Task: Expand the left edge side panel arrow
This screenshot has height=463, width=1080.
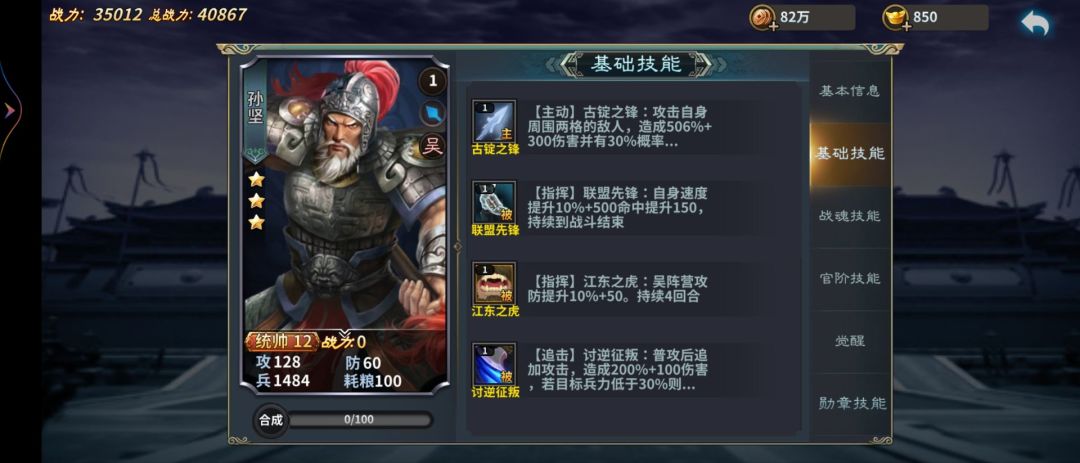Action: pyautogui.click(x=10, y=110)
